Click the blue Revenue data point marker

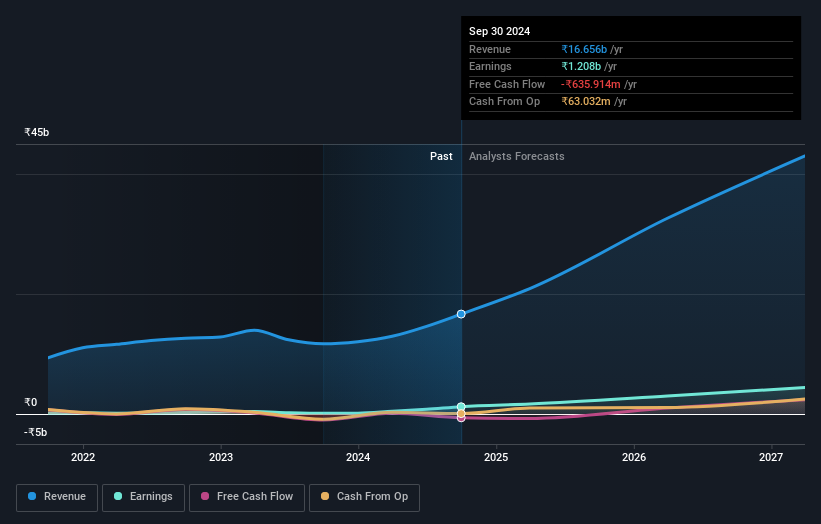tap(461, 314)
